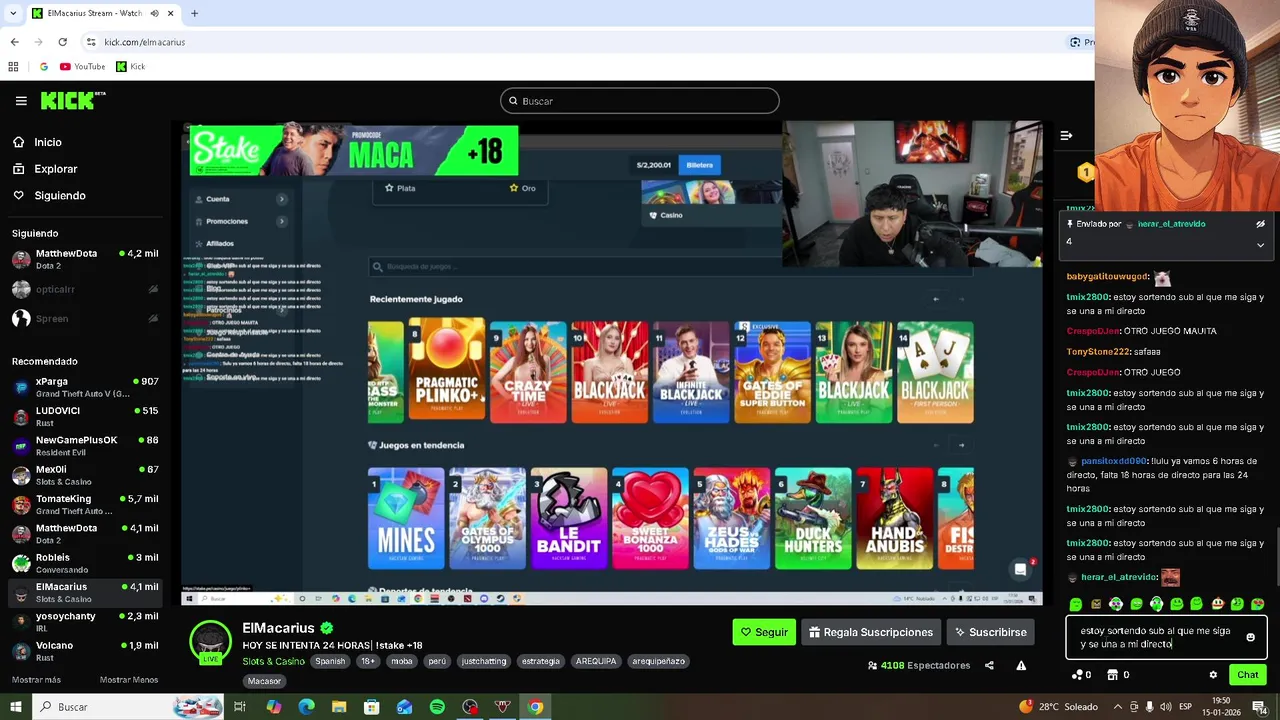Image resolution: width=1280 pixels, height=720 pixels.
Task: Click the Seguir button
Action: (x=764, y=632)
